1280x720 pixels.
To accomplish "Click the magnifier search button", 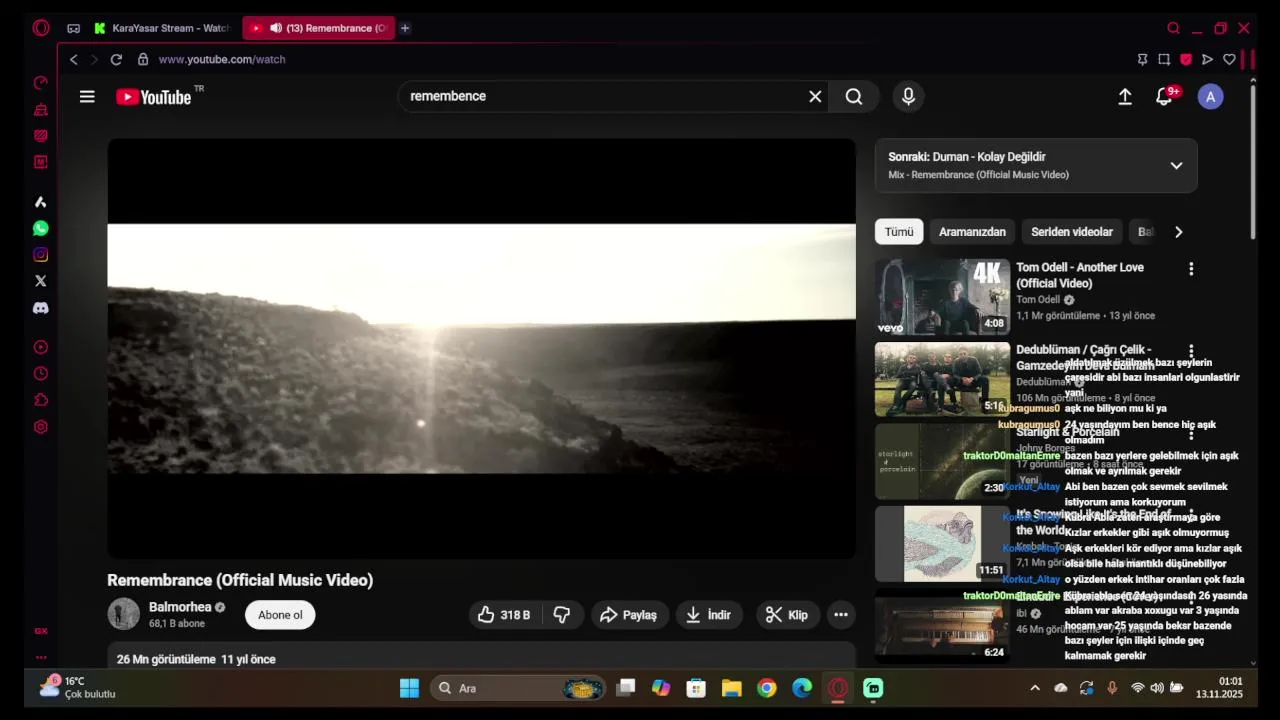I will [x=854, y=96].
